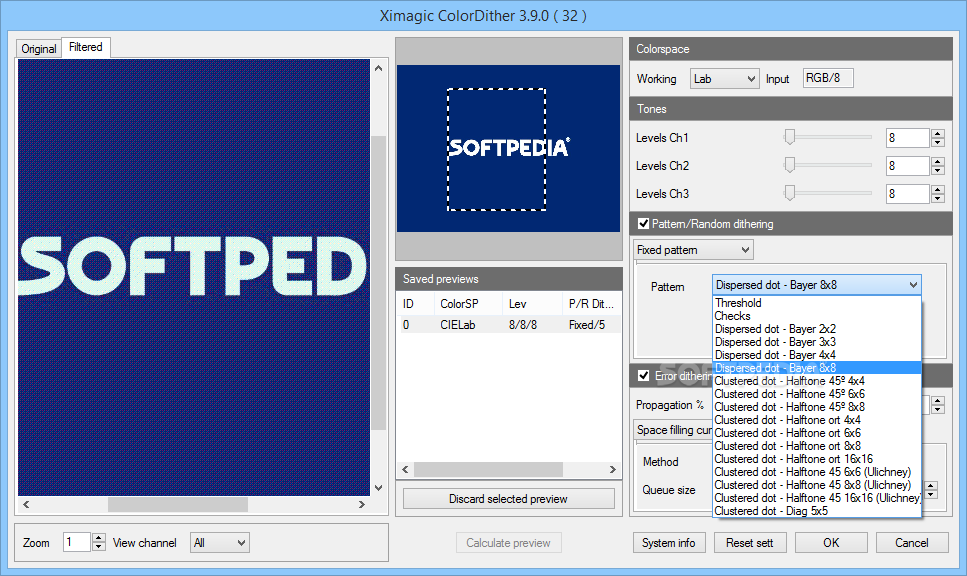Adjust the Levels Ch3 slider
This screenshot has height=576, width=967.
(789, 192)
